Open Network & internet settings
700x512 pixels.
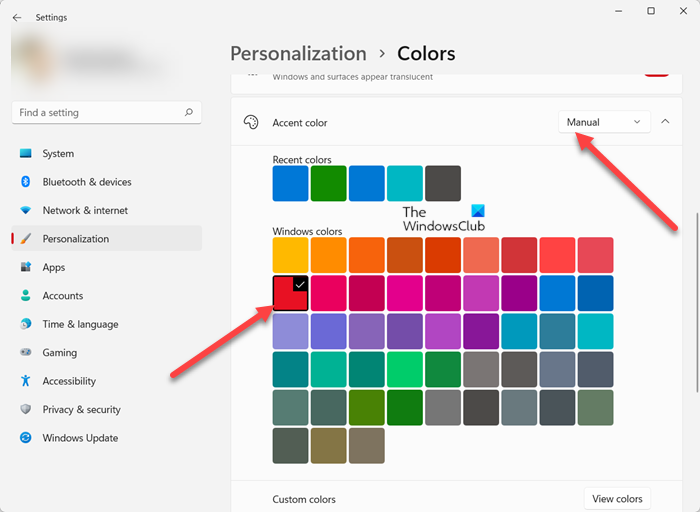85,211
